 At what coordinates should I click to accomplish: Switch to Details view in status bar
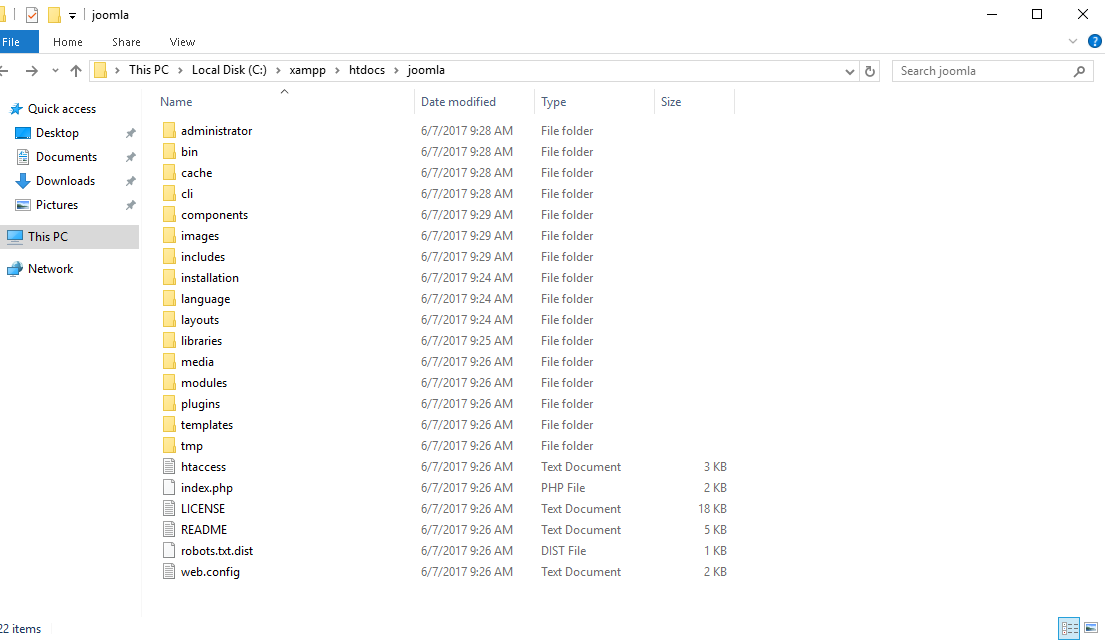click(x=1069, y=628)
